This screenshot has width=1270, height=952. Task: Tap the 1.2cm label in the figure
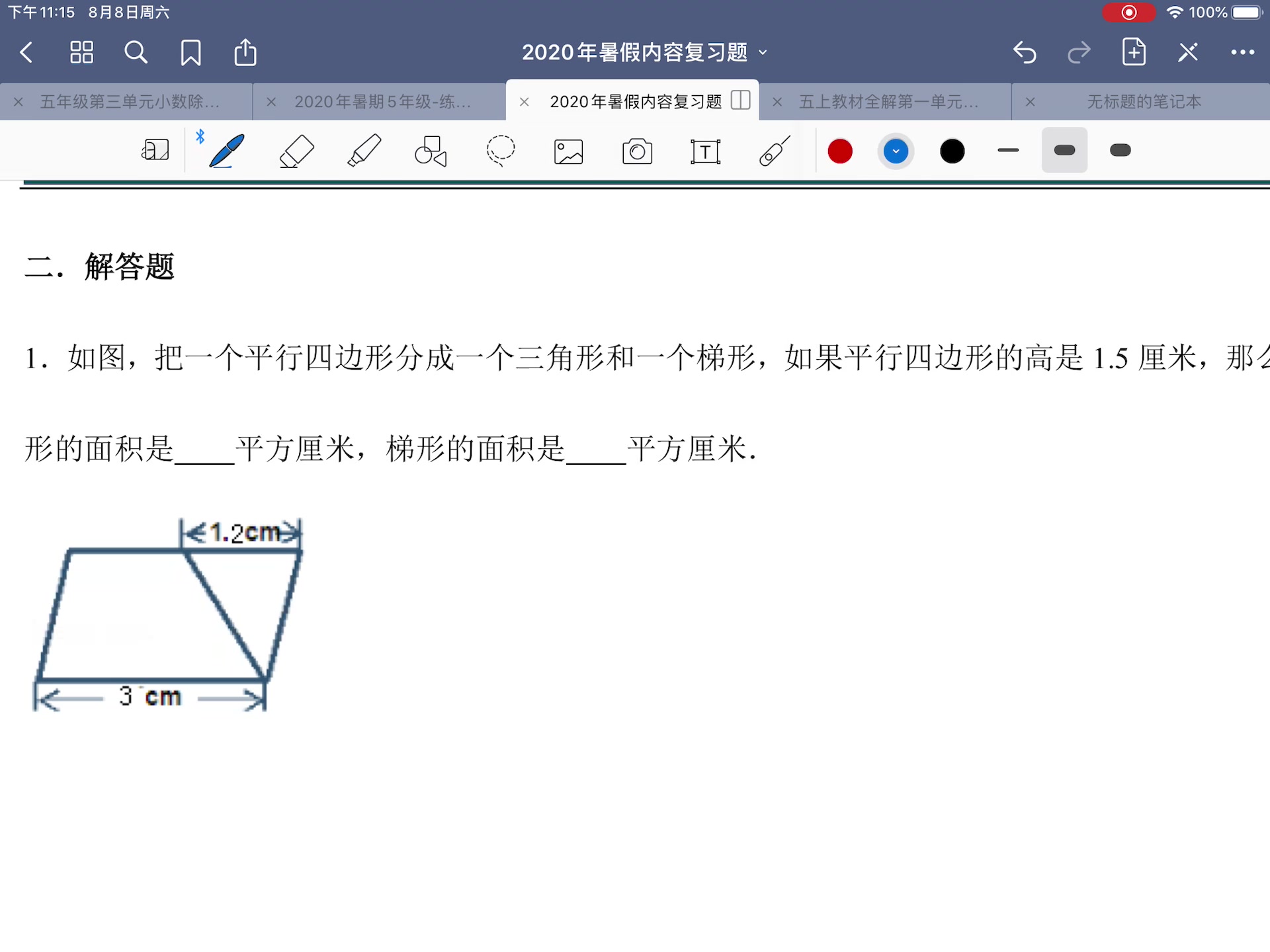pos(245,532)
